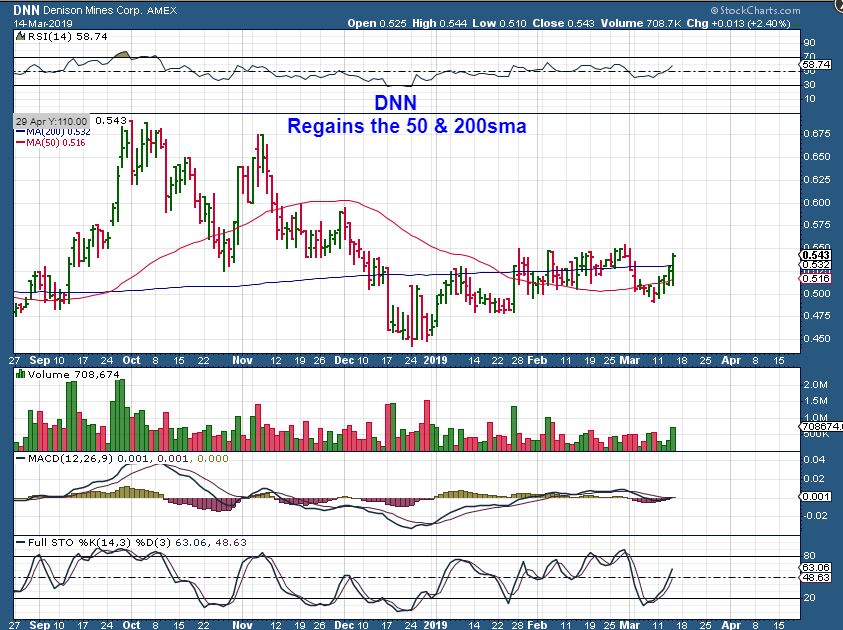The height and width of the screenshot is (630, 843).
Task: Click the Volume legend bar icon
Action: [x=18, y=375]
